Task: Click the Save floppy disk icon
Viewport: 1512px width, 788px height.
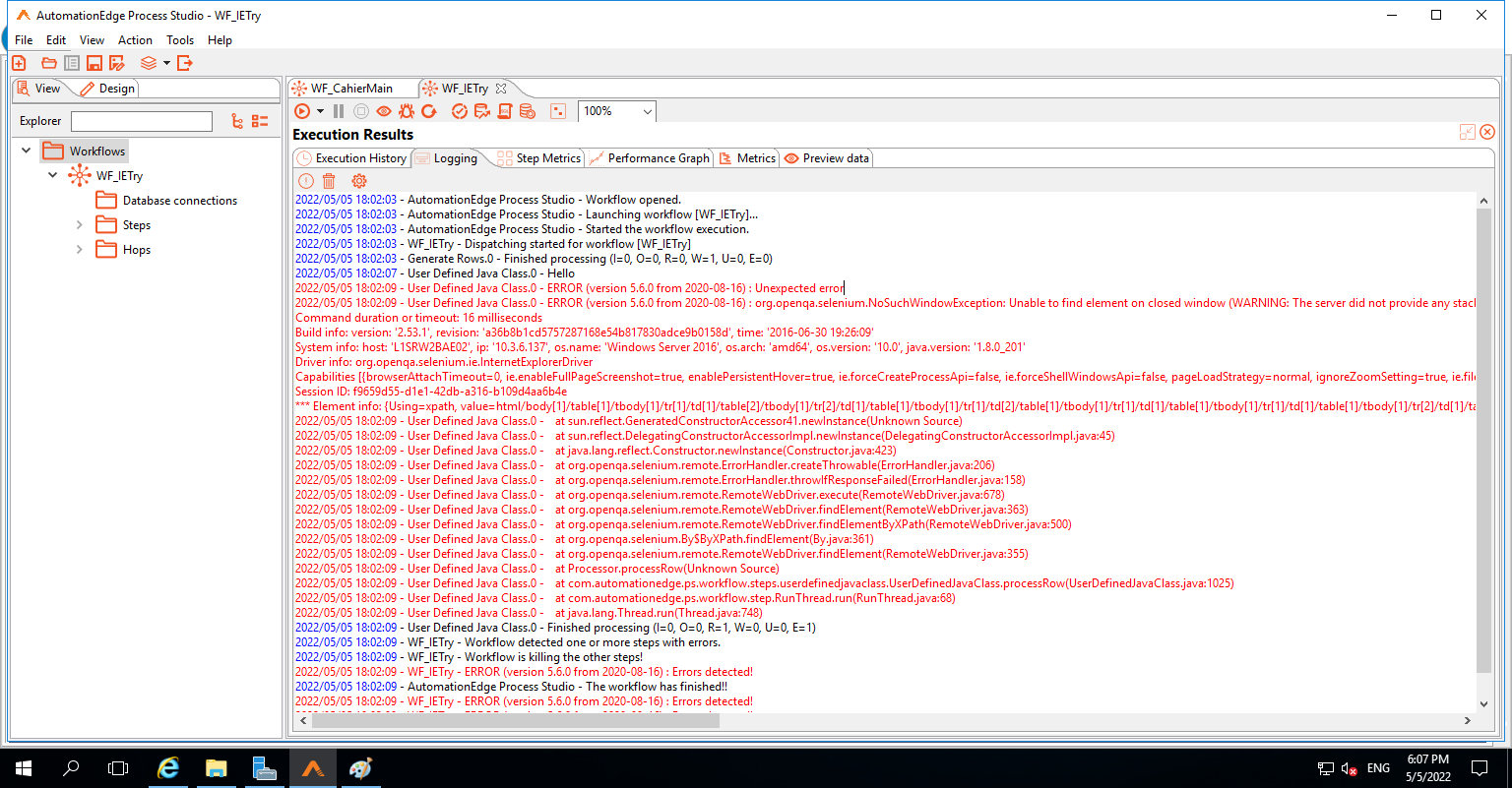Action: pyautogui.click(x=94, y=63)
